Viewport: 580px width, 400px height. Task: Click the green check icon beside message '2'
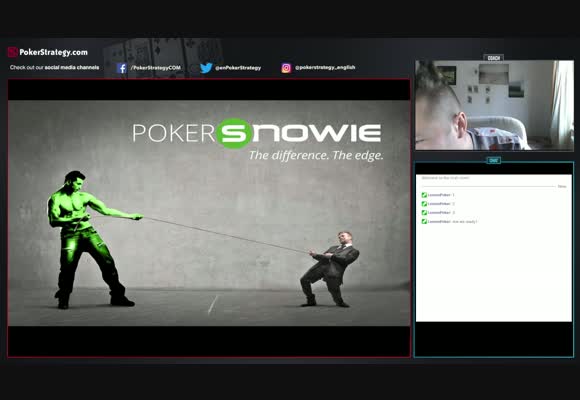(x=424, y=204)
